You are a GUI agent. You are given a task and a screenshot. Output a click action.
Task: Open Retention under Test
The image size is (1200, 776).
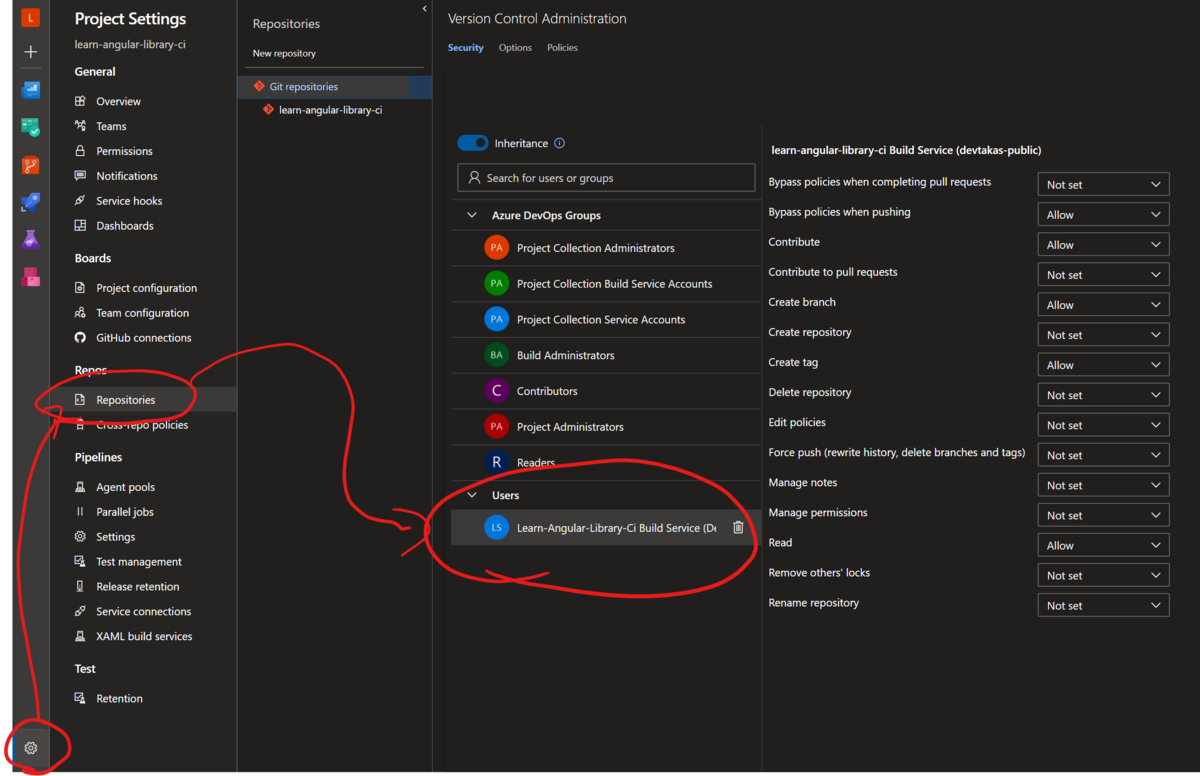click(119, 698)
